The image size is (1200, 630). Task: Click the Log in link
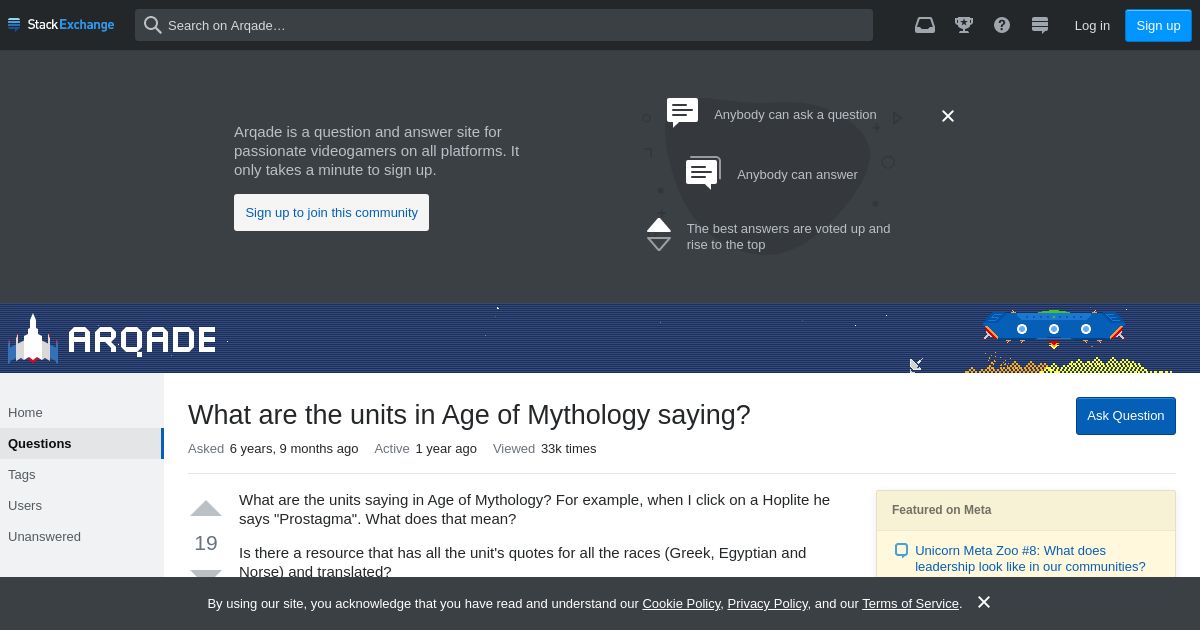[x=1092, y=25]
